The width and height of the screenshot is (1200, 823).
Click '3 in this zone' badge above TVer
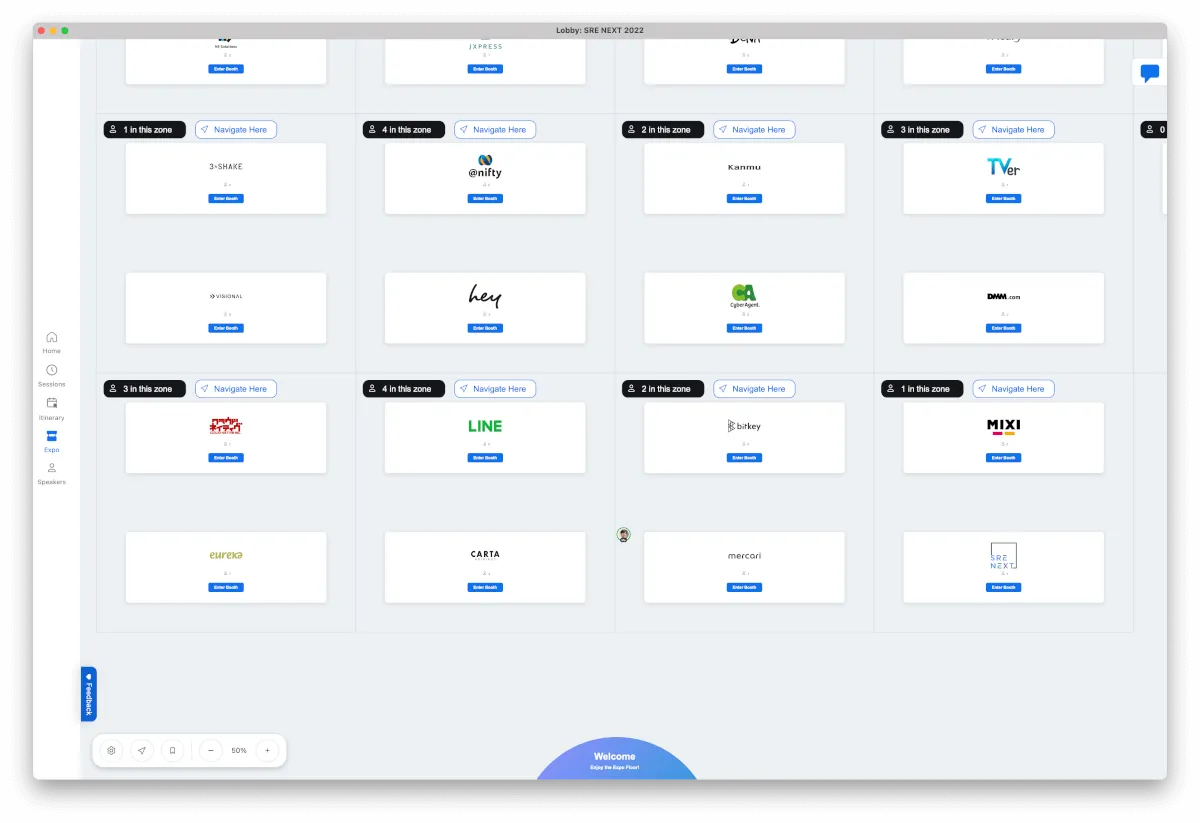point(922,130)
